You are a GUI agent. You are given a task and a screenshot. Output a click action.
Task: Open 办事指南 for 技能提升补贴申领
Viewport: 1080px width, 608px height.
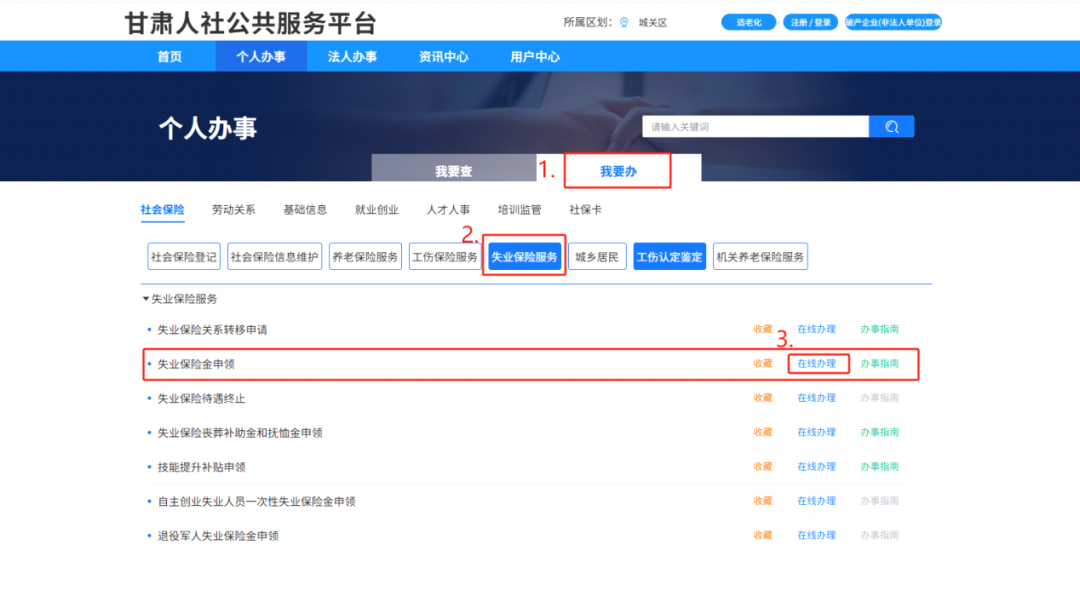880,467
